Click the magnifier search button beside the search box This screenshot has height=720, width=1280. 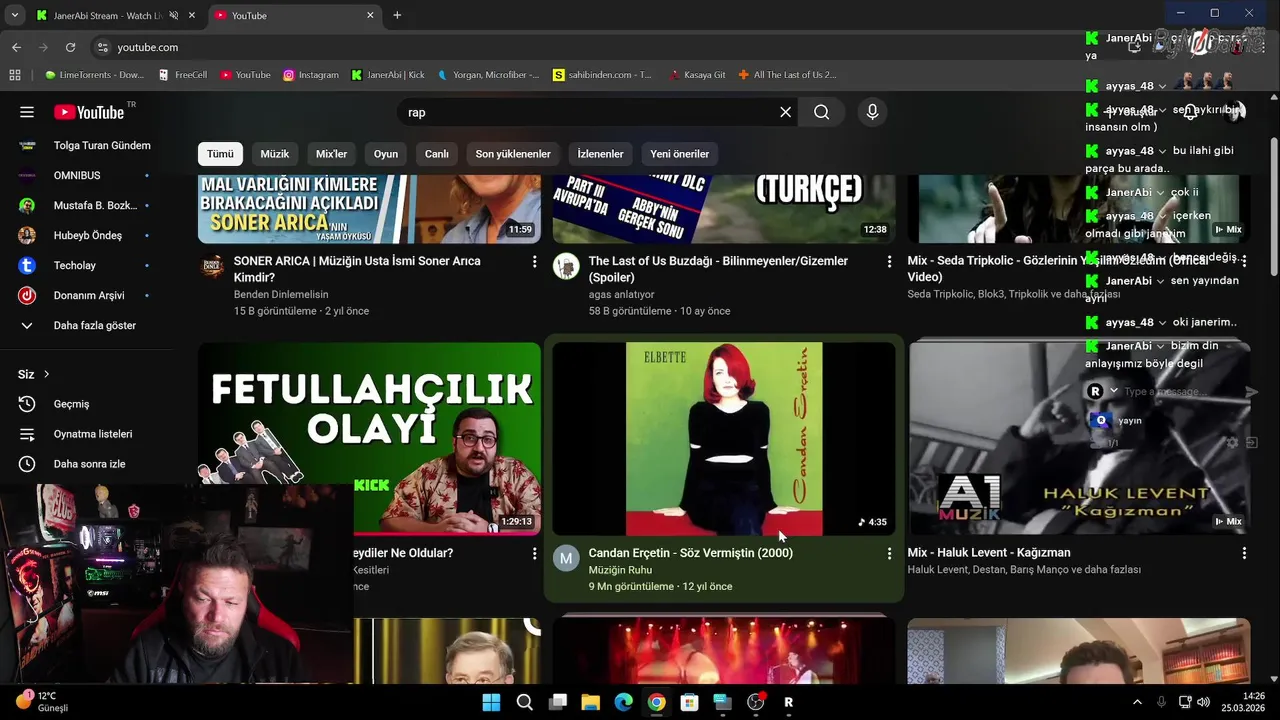(822, 112)
